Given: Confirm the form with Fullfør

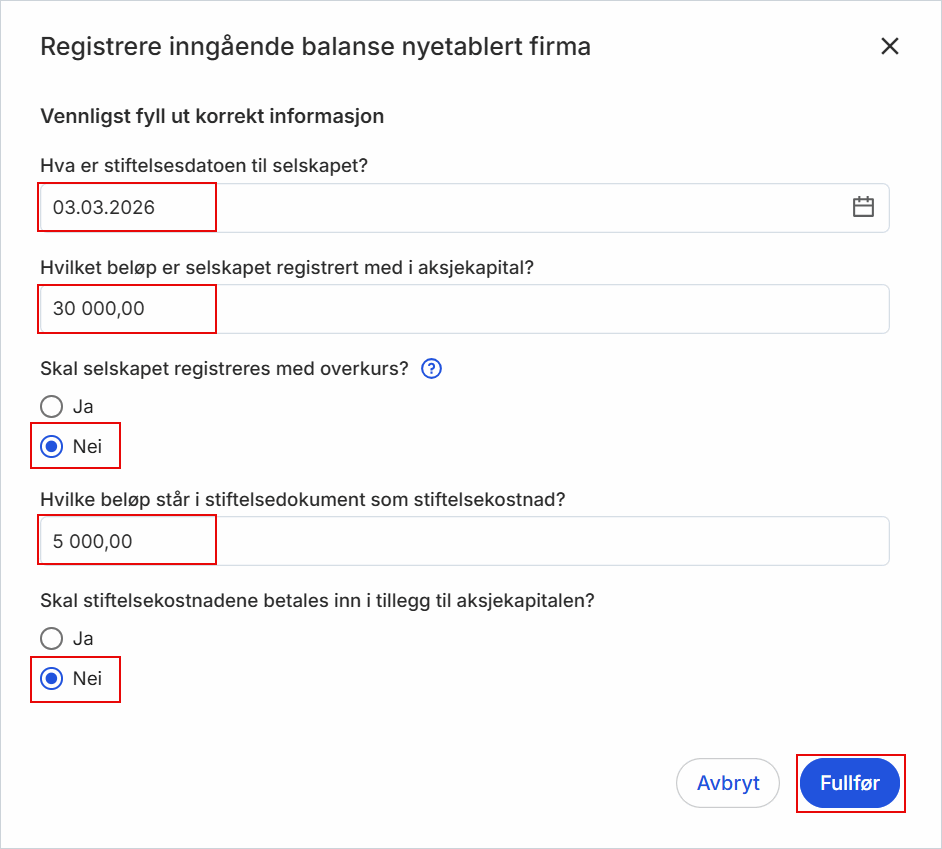Looking at the screenshot, I should click(x=851, y=783).
